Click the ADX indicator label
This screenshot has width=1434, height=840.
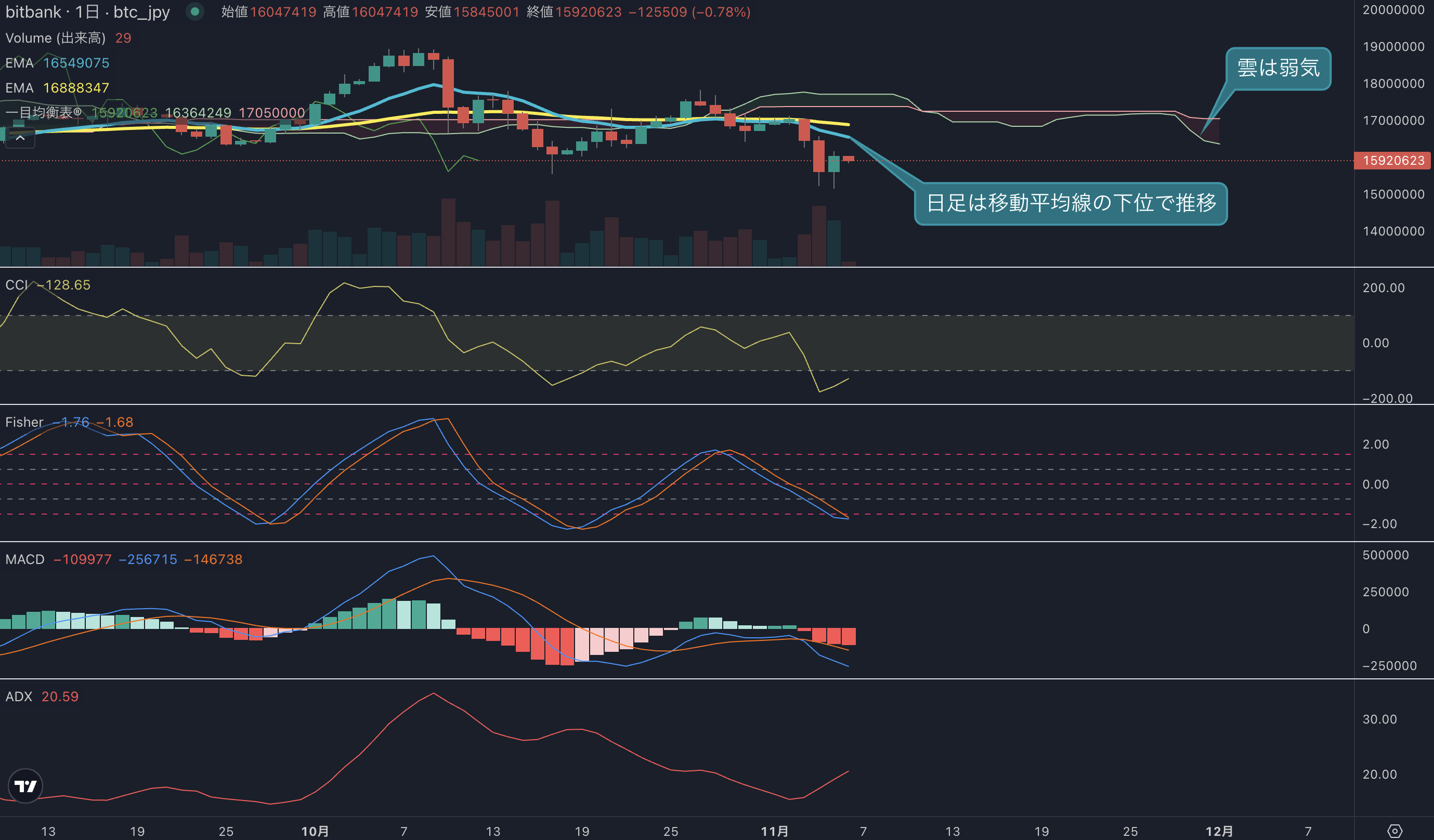click(x=18, y=697)
